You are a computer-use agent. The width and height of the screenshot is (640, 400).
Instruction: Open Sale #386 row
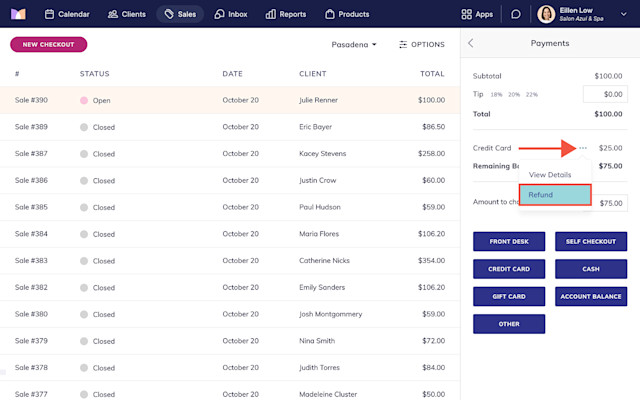point(230,180)
